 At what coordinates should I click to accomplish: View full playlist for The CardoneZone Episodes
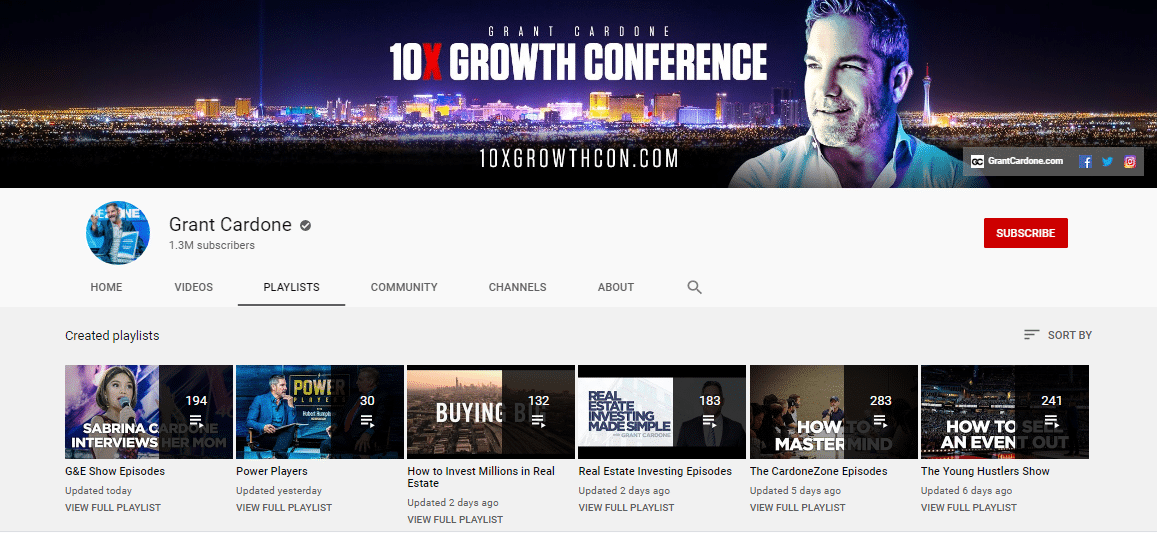[x=798, y=507]
